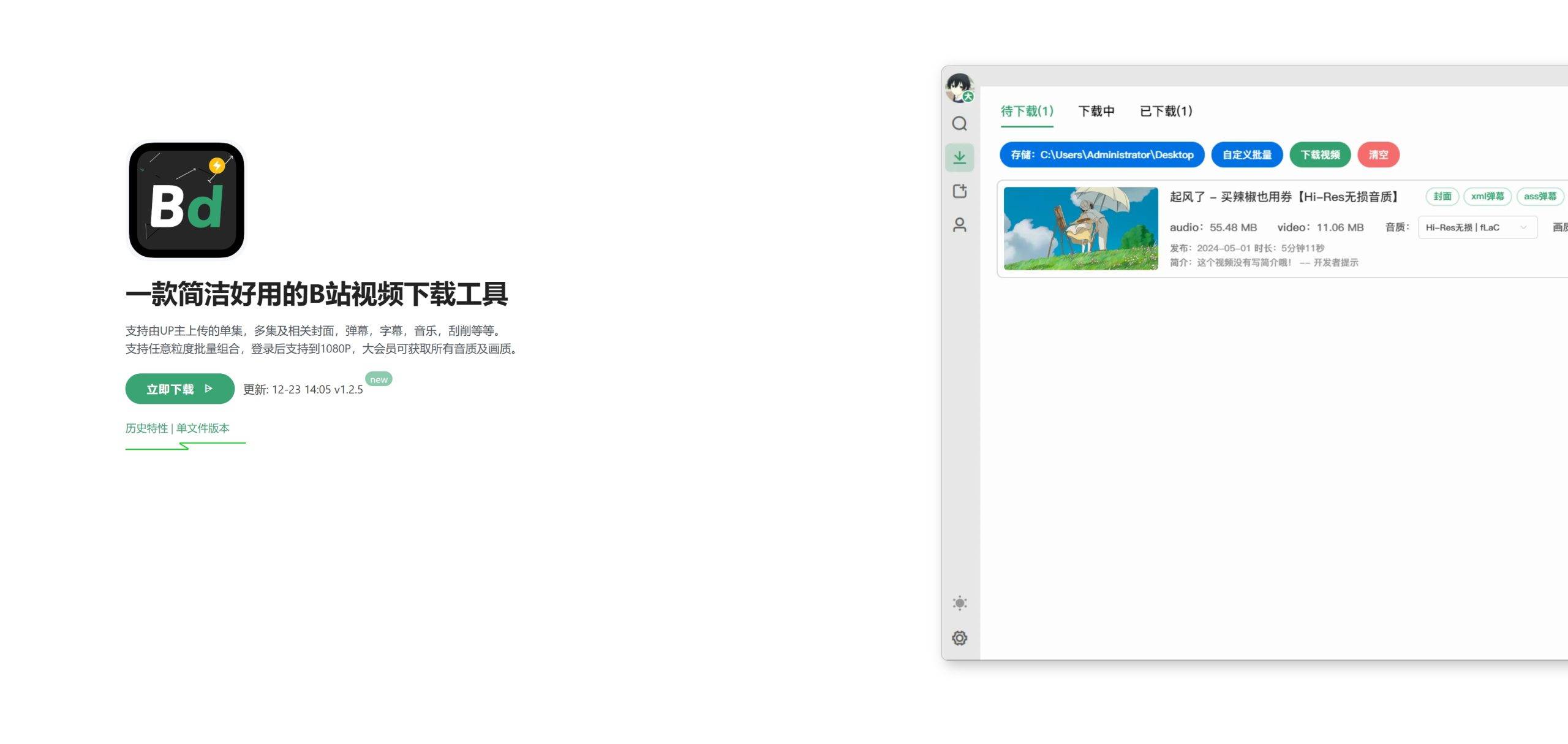Viewport: 1568px width, 744px height.
Task: Click the file-plus icon in the sidebar
Action: [x=960, y=191]
